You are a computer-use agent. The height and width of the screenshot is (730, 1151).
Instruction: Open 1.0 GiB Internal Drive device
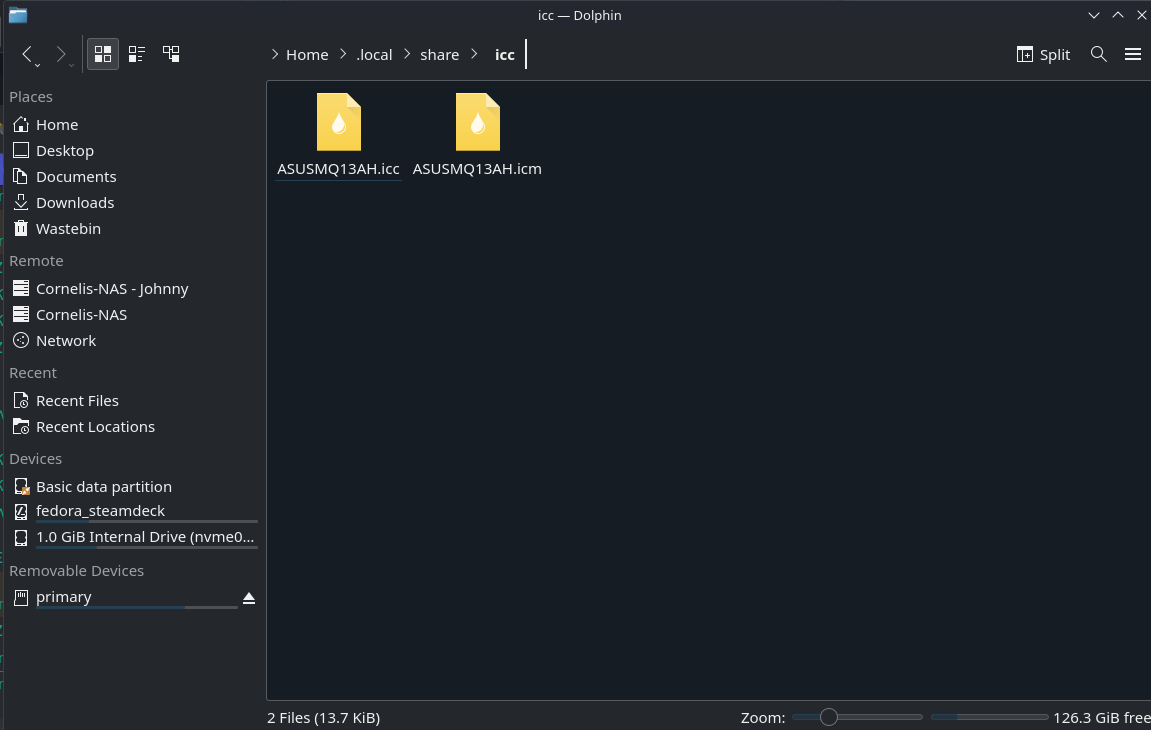point(133,538)
